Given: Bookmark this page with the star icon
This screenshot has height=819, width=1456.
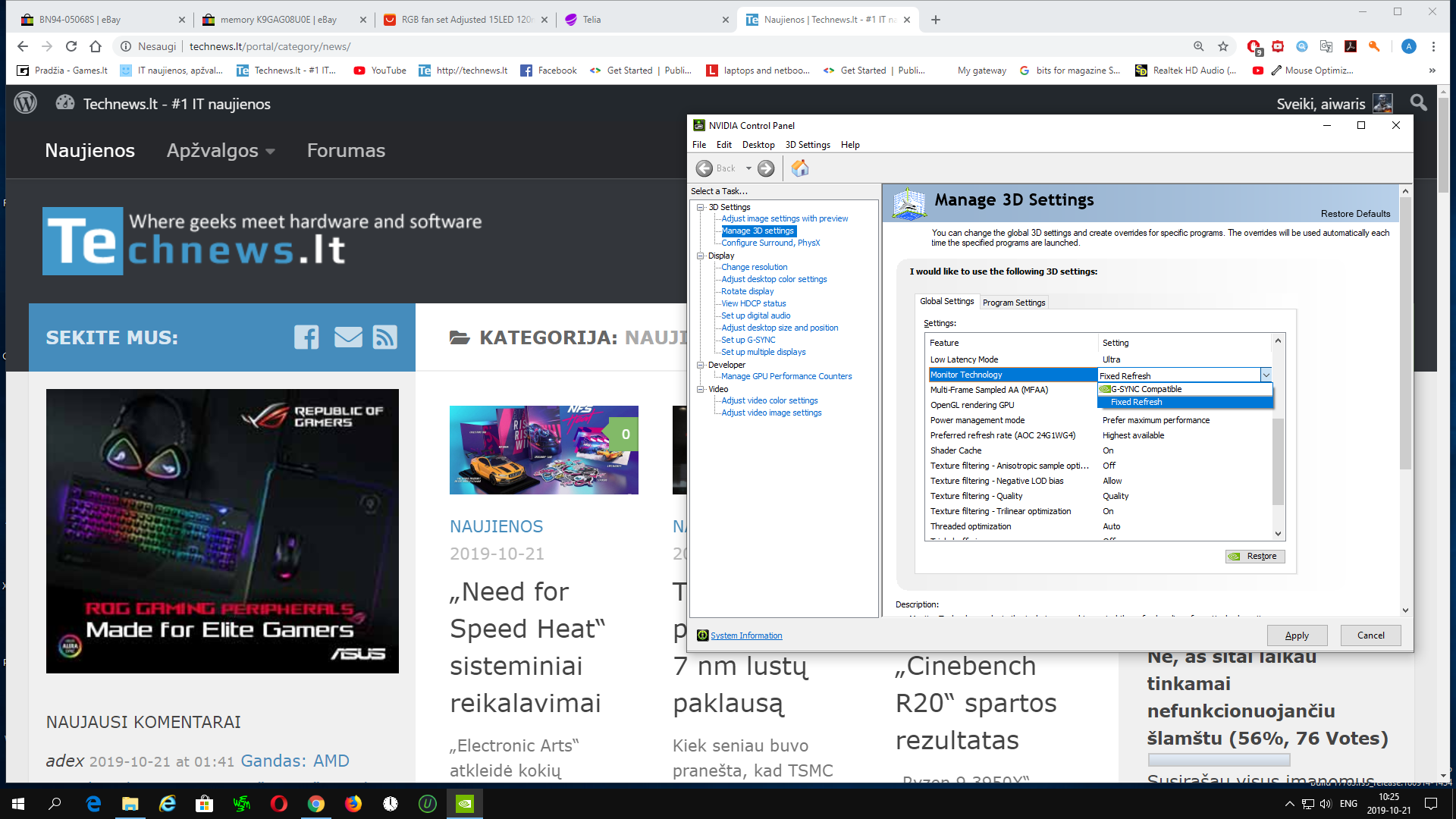Looking at the screenshot, I should coord(1223,46).
